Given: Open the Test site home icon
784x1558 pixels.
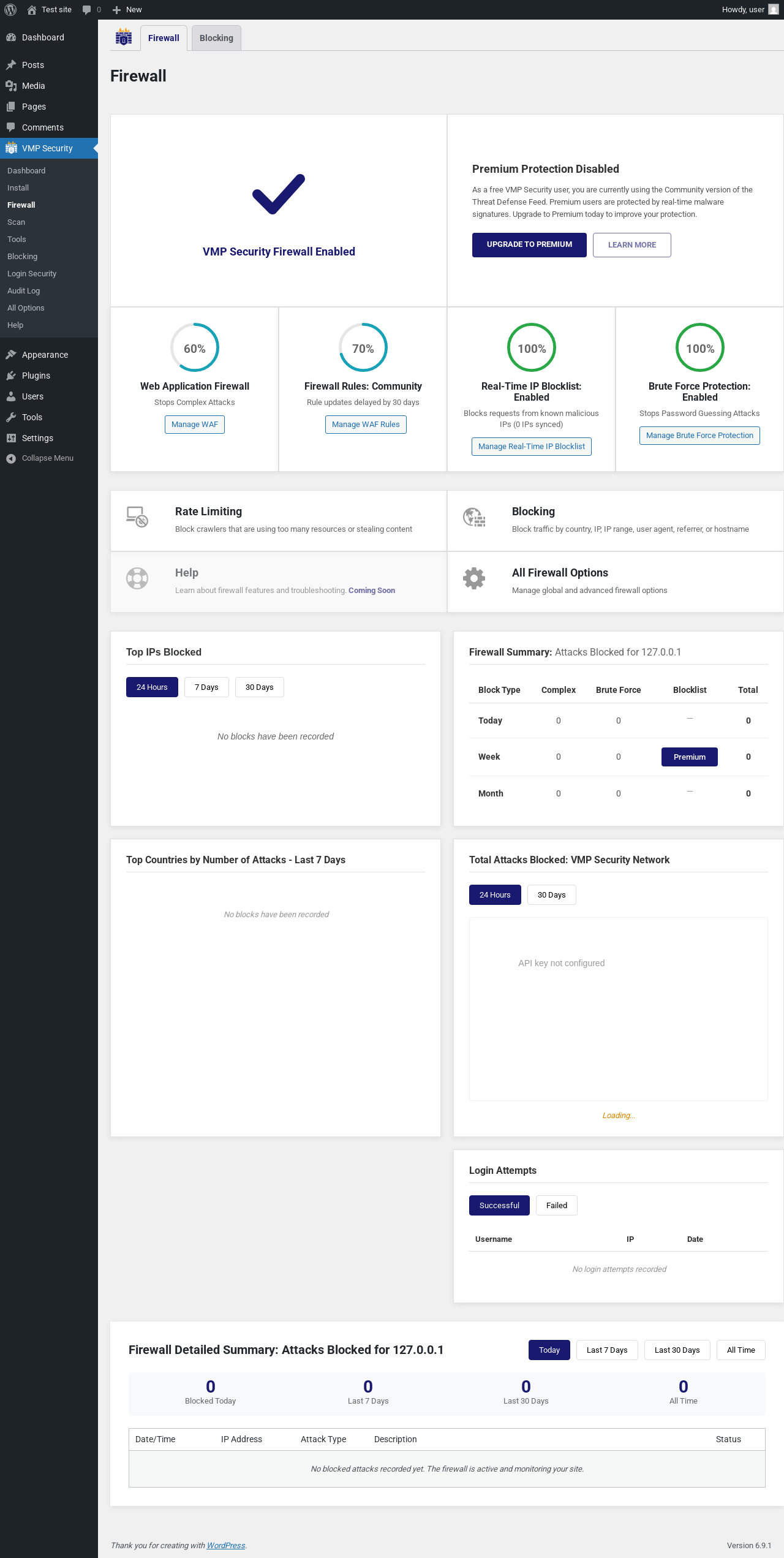Looking at the screenshot, I should pos(32,10).
